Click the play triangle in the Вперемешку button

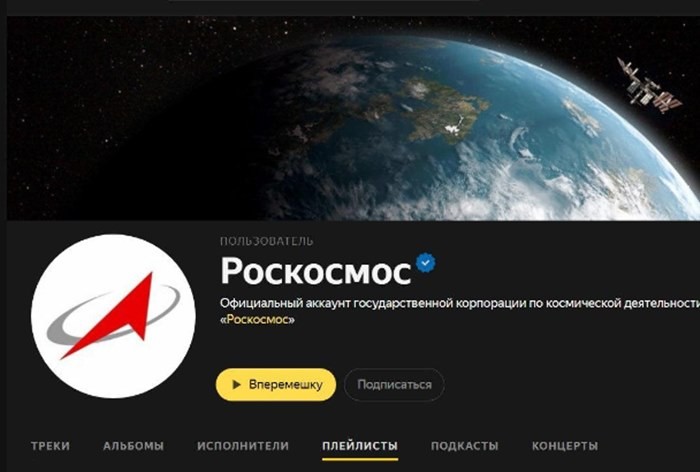(237, 384)
